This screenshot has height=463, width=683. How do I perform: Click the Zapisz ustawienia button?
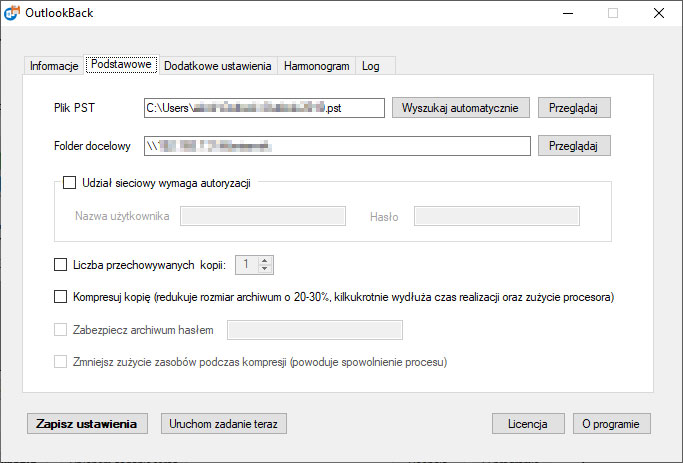point(87,424)
